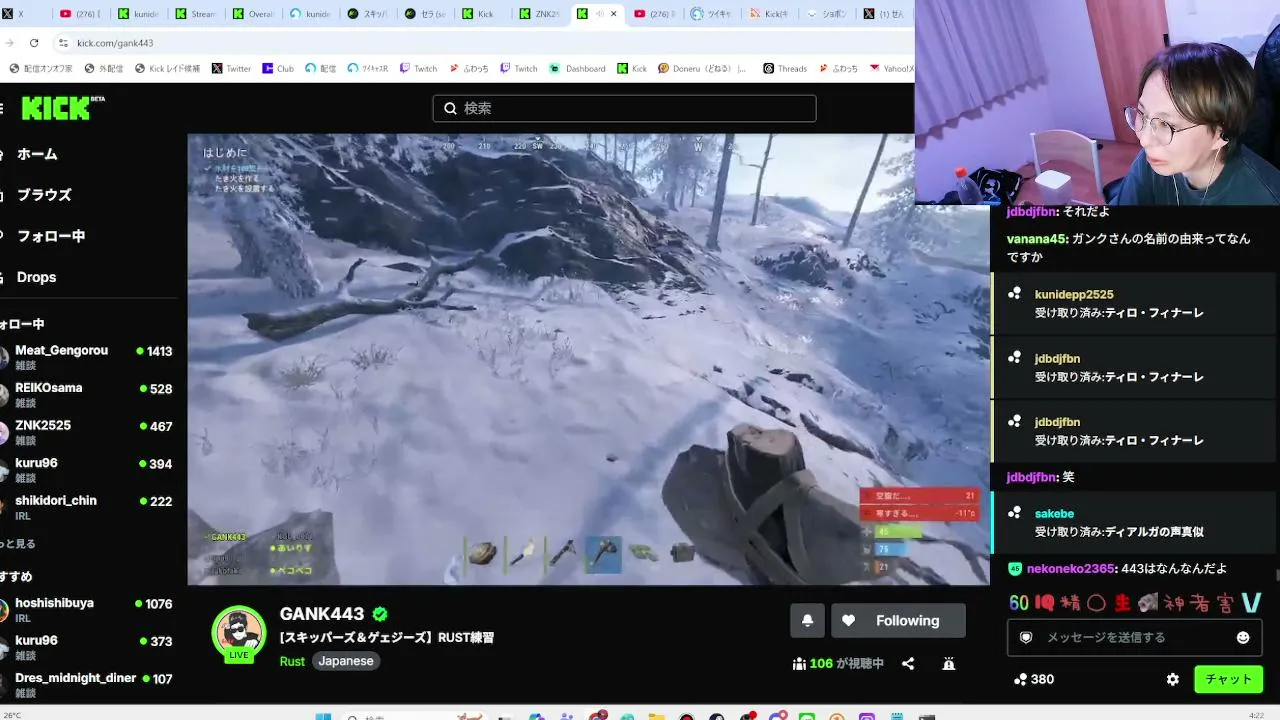Open the emoji picker in message box
This screenshot has height=720, width=1280.
(x=1243, y=637)
